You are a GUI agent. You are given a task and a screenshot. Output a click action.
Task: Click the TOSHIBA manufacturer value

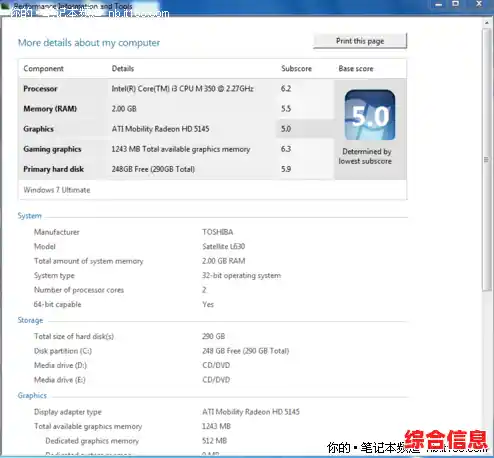[218, 232]
